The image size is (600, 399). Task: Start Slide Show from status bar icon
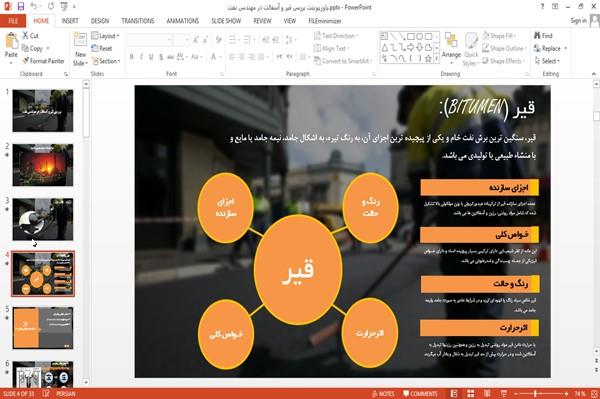tap(504, 394)
